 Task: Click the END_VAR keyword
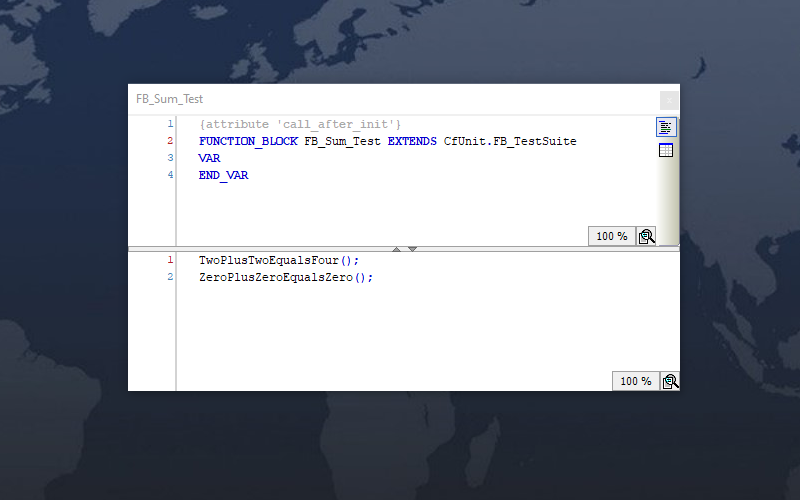(x=223, y=175)
